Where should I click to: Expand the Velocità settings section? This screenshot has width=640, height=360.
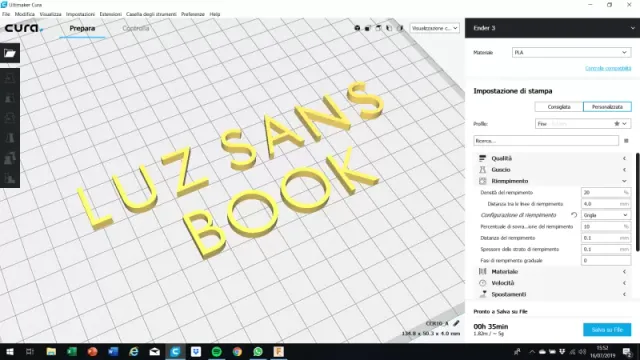tap(553, 283)
